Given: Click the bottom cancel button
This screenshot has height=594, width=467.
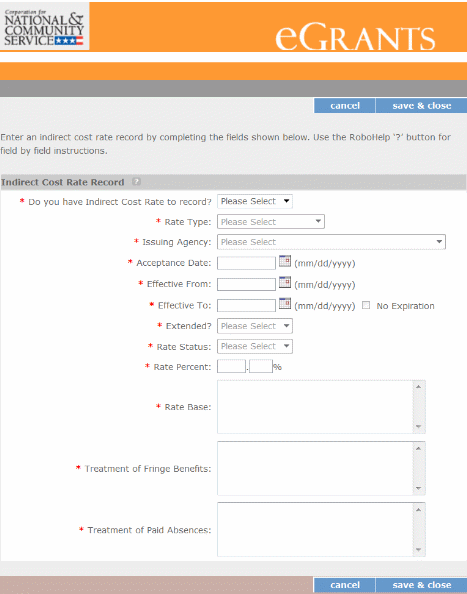Looking at the screenshot, I should pos(345,585).
